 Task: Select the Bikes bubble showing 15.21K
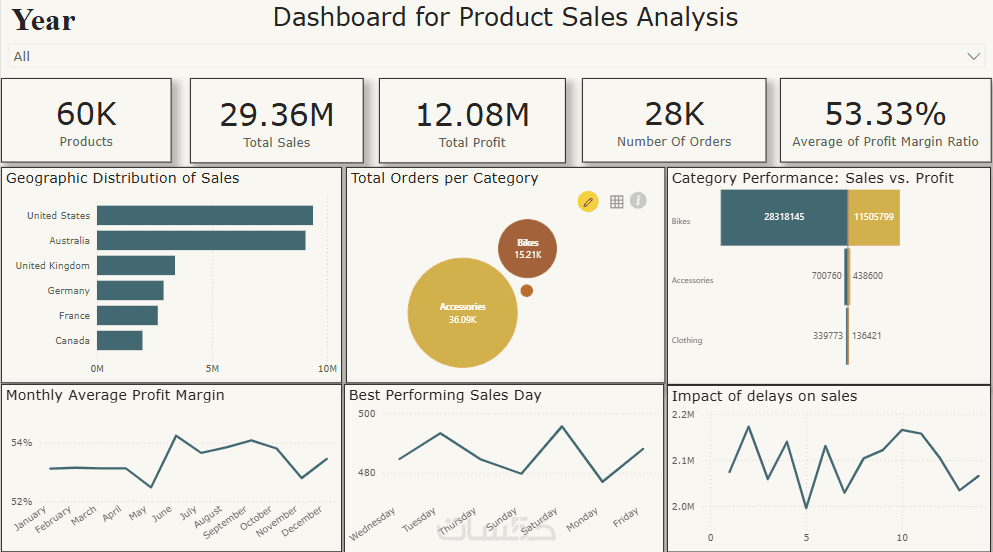pos(527,249)
